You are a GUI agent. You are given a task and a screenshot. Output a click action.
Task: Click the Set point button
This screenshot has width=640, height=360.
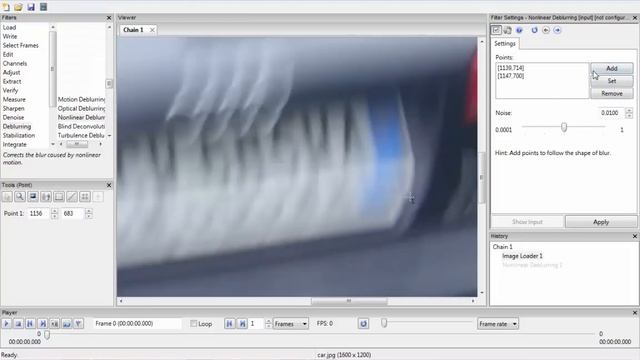611,81
